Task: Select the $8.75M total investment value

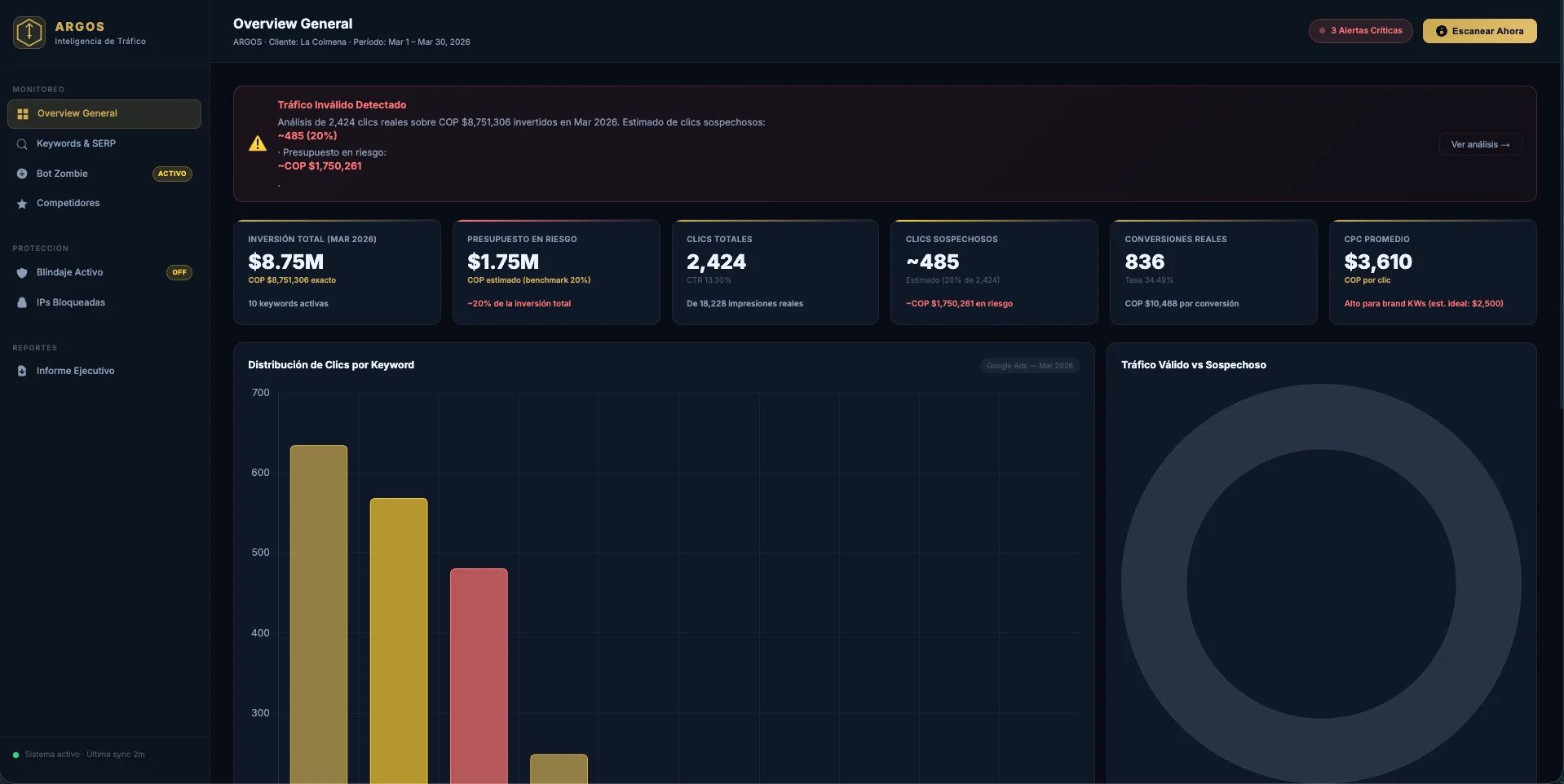Action: 285,262
